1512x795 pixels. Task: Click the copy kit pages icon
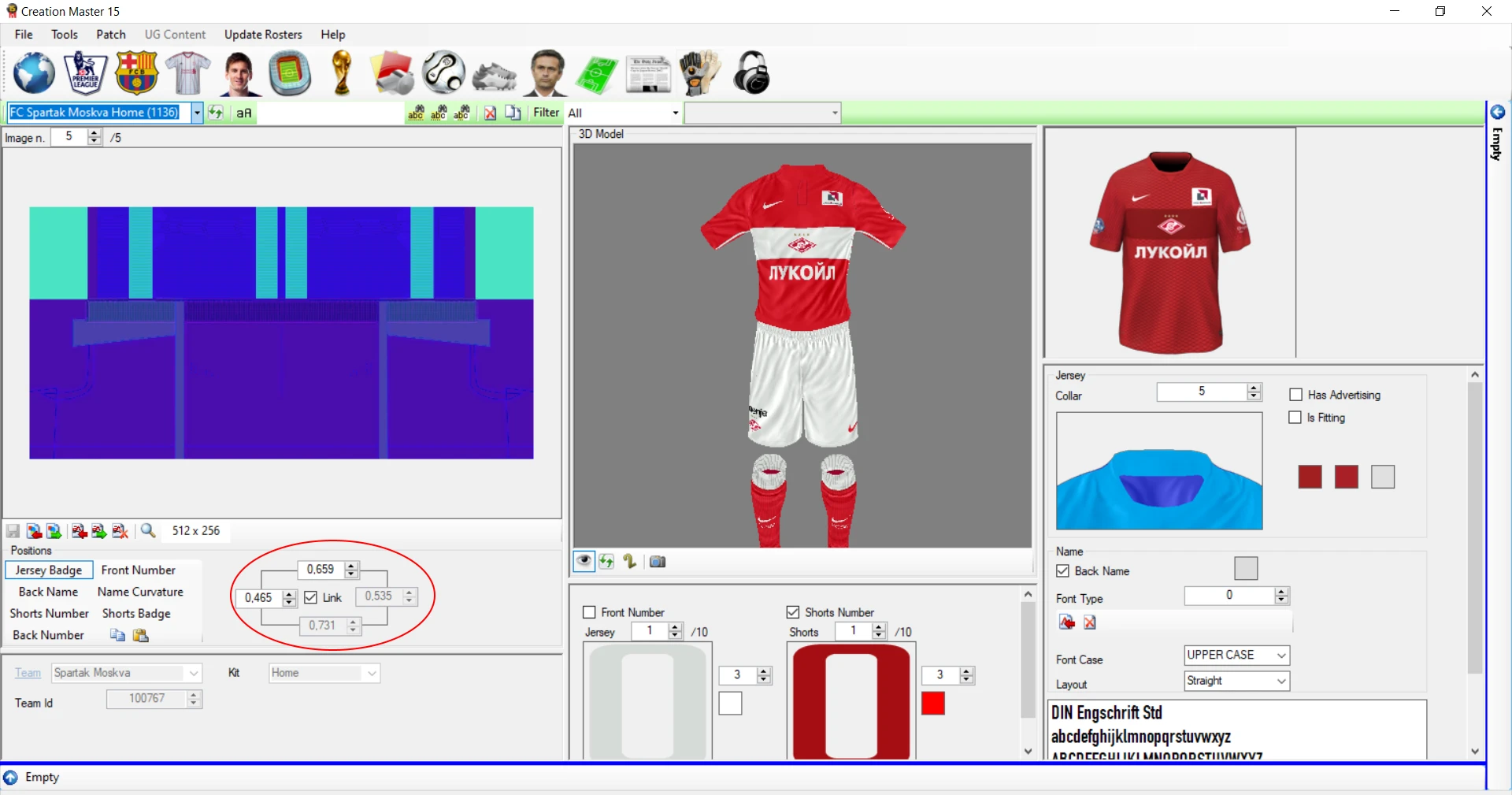pyautogui.click(x=513, y=113)
